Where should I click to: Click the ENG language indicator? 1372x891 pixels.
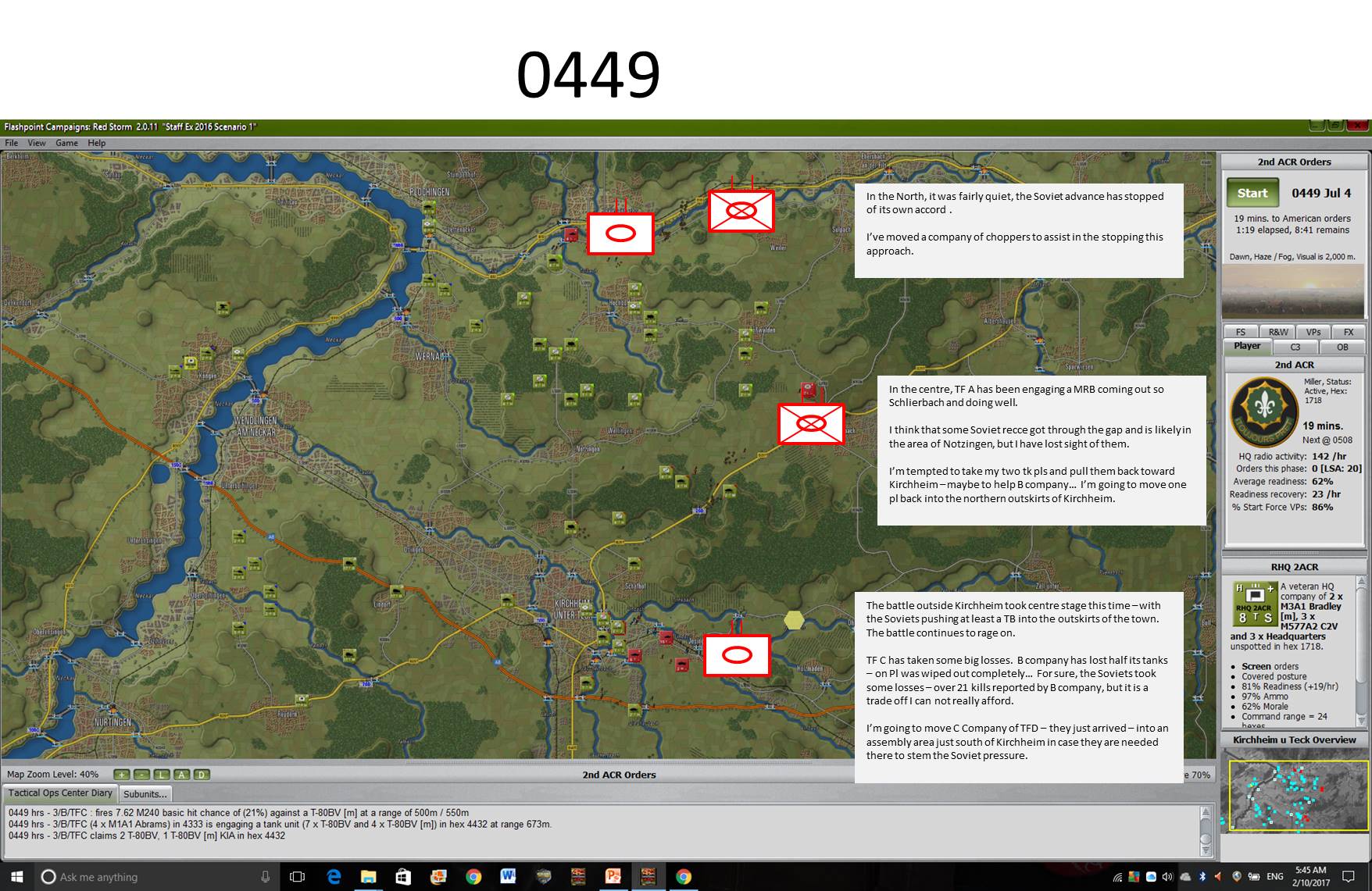point(1275,877)
